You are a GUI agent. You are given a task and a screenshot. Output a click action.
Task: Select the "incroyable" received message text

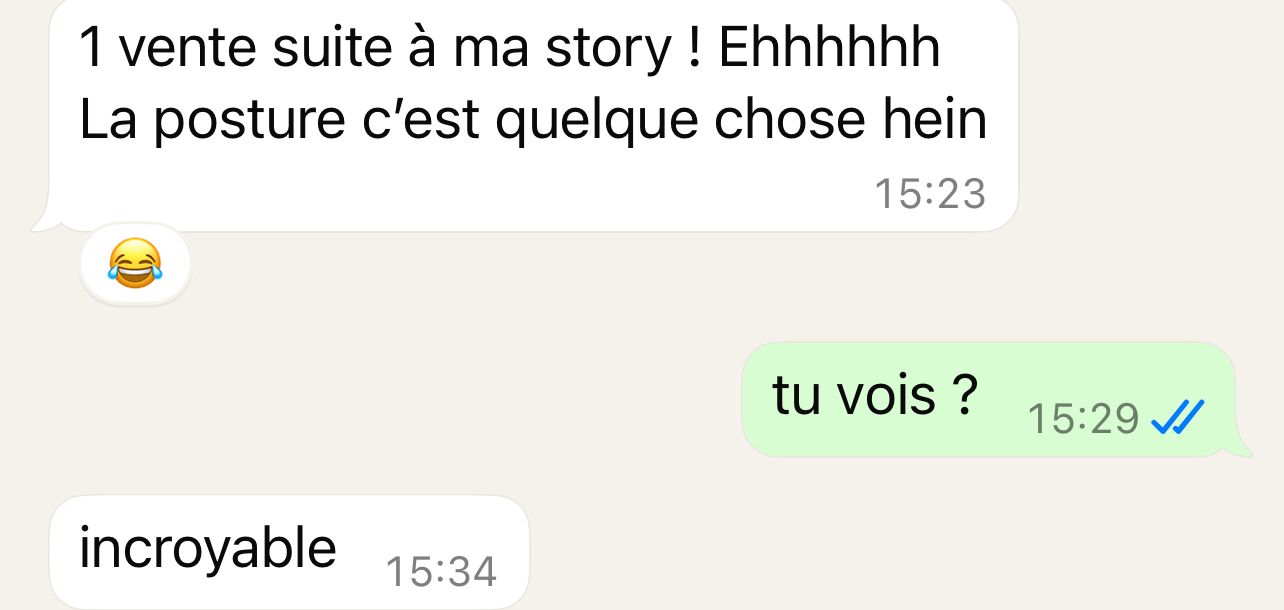pyautogui.click(x=208, y=548)
